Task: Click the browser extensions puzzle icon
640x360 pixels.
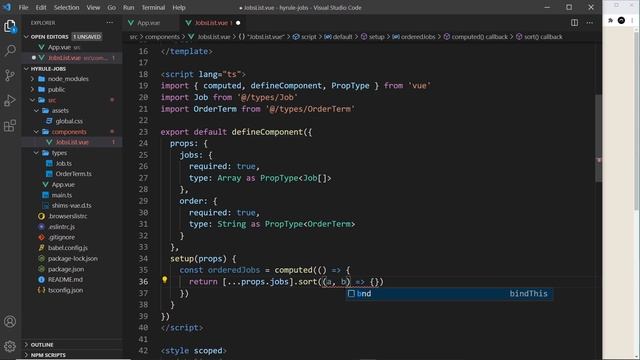Action: point(611,20)
